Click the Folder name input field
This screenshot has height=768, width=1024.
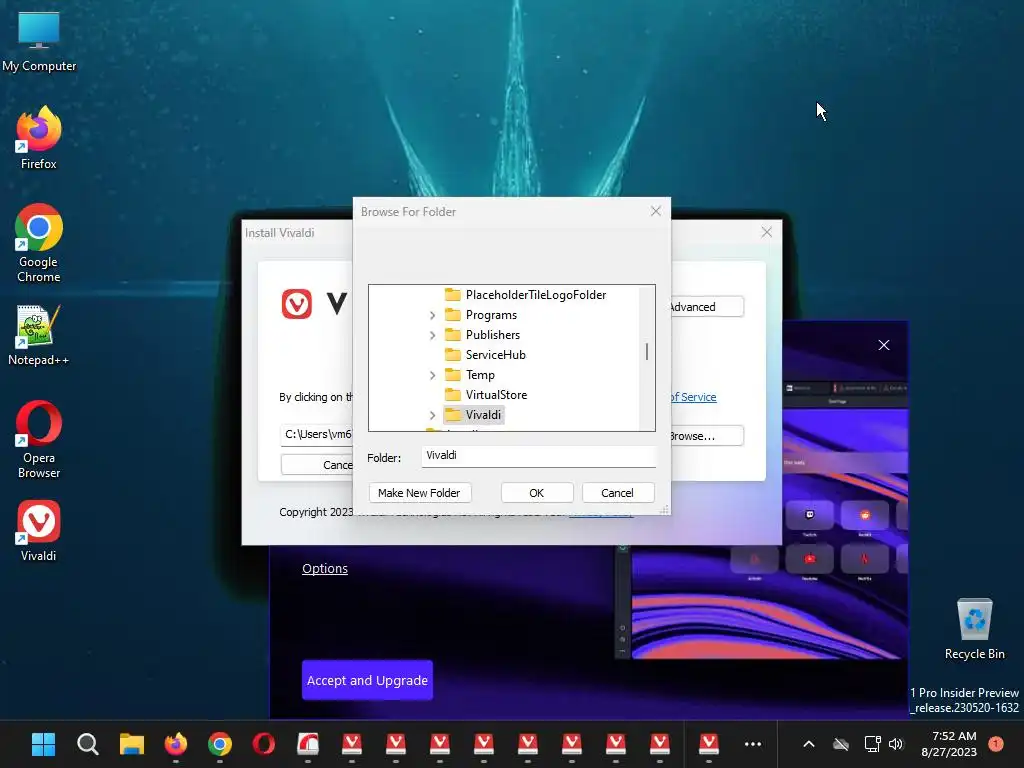pos(538,456)
